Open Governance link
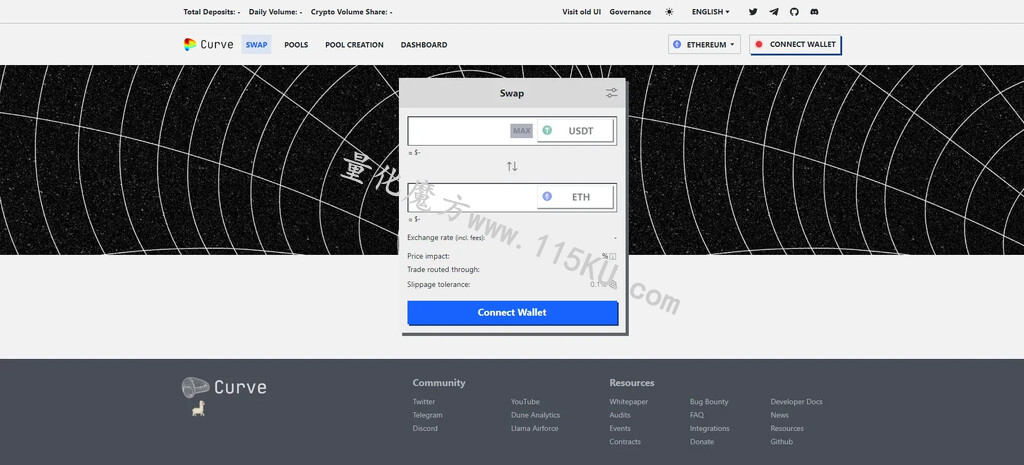This screenshot has height=465, width=1024. (630, 12)
